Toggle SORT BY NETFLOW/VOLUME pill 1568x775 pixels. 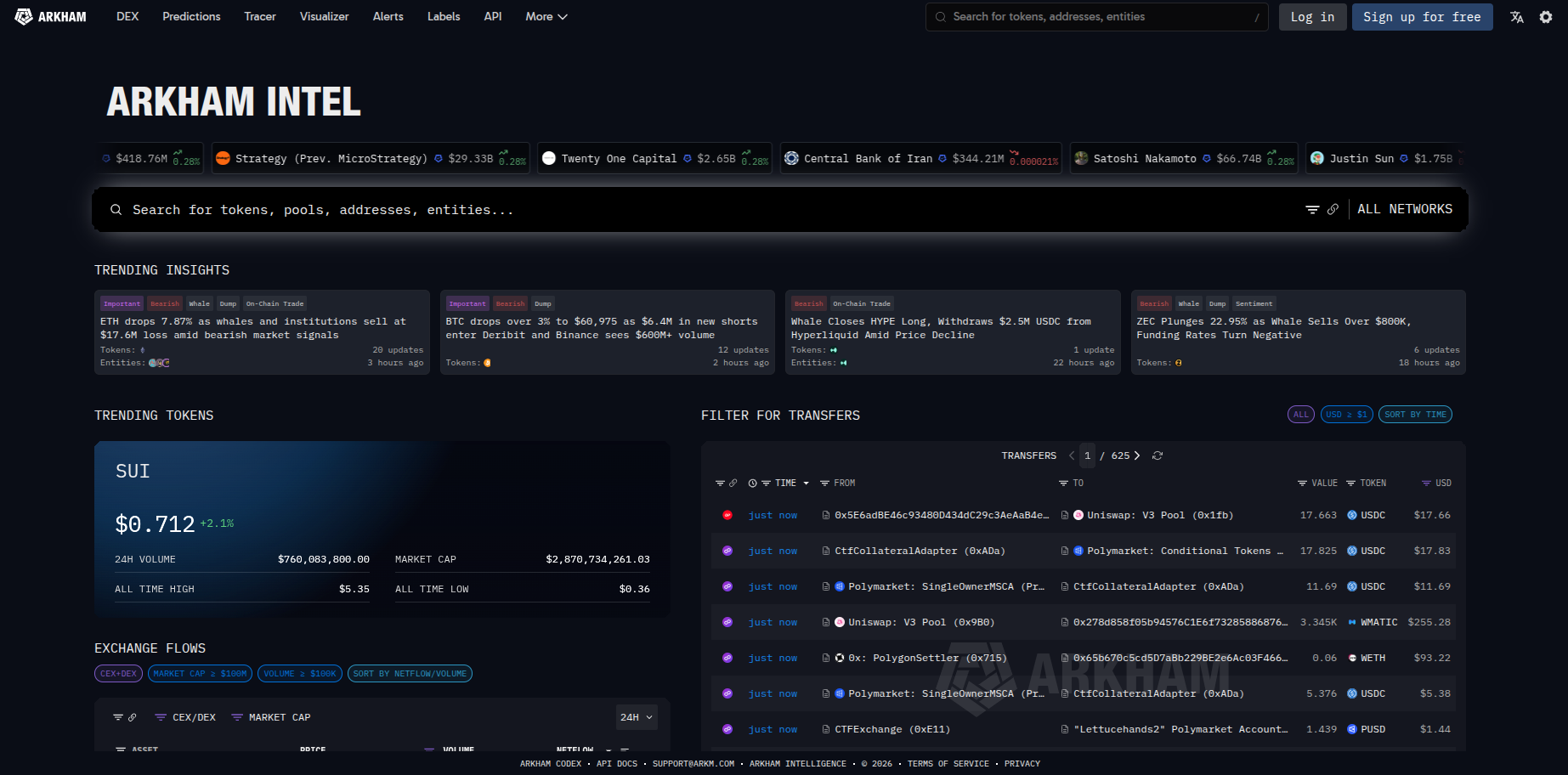click(410, 674)
